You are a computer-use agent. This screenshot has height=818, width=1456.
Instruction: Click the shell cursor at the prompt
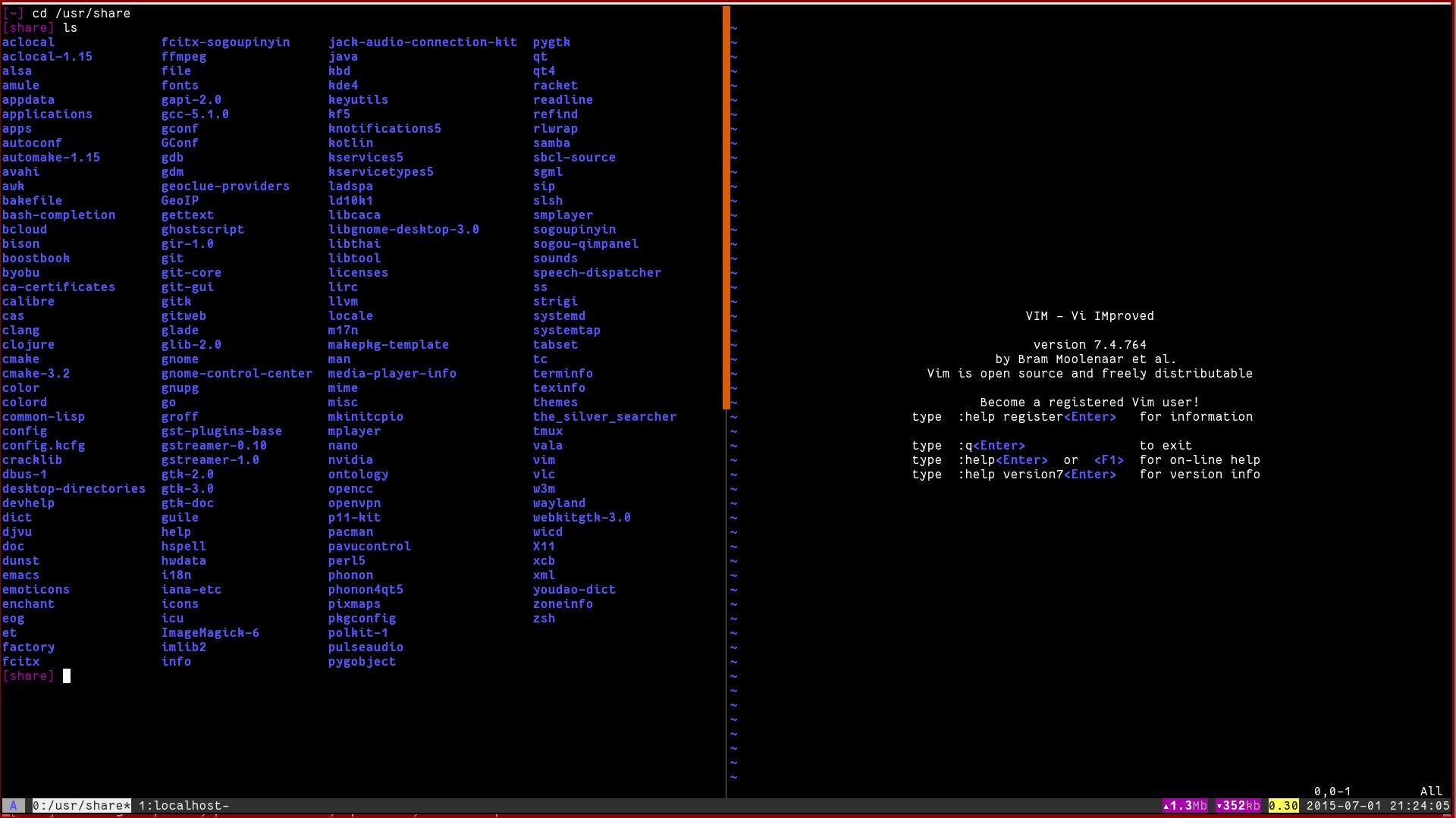click(x=67, y=675)
